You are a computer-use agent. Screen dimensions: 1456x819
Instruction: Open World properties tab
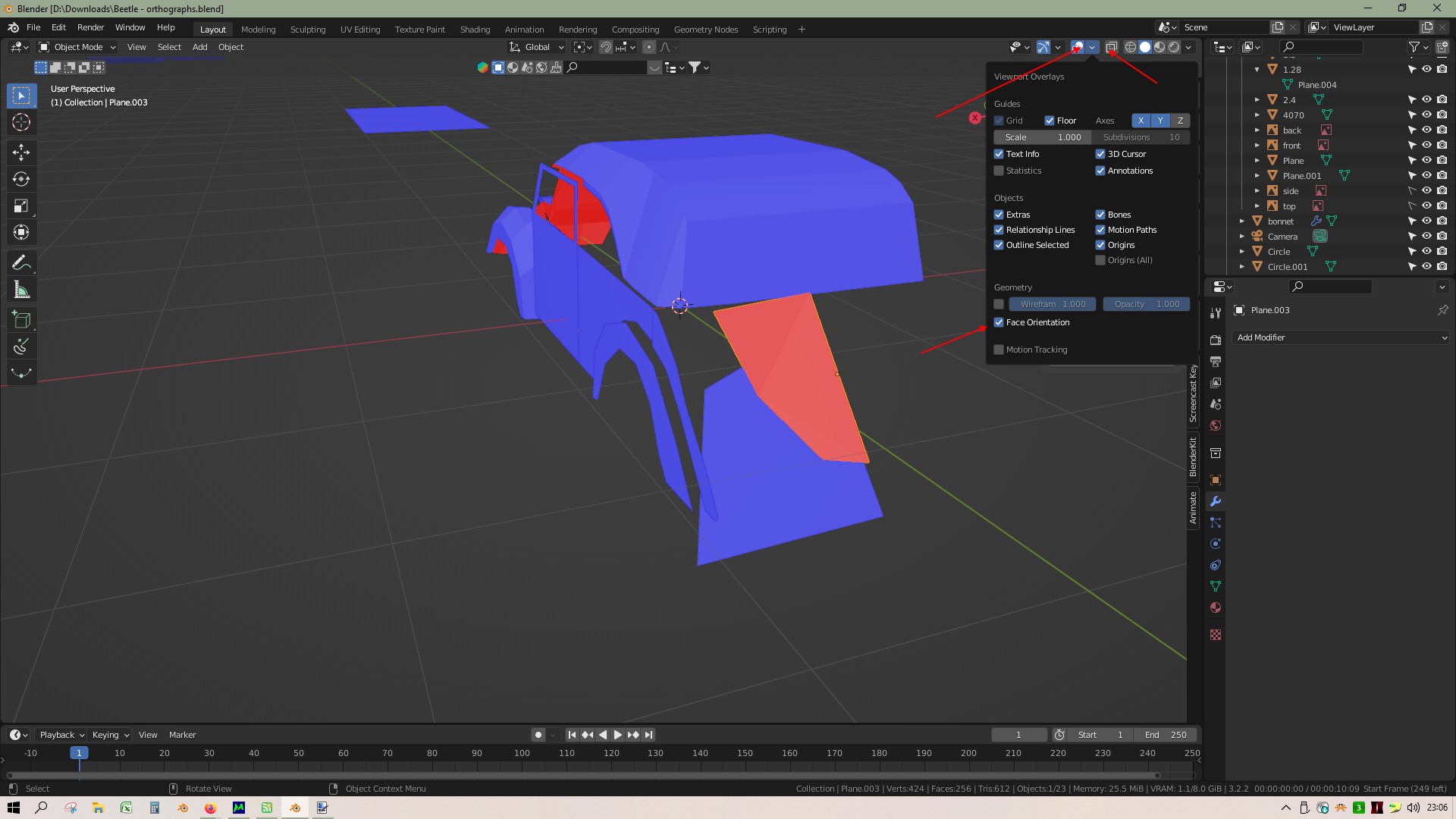[x=1216, y=425]
